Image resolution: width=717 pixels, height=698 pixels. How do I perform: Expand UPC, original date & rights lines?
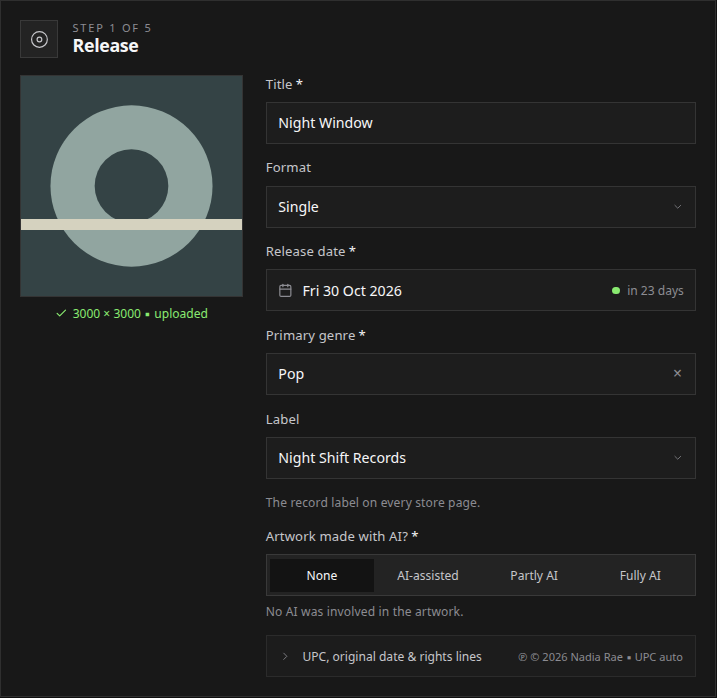tap(481, 656)
